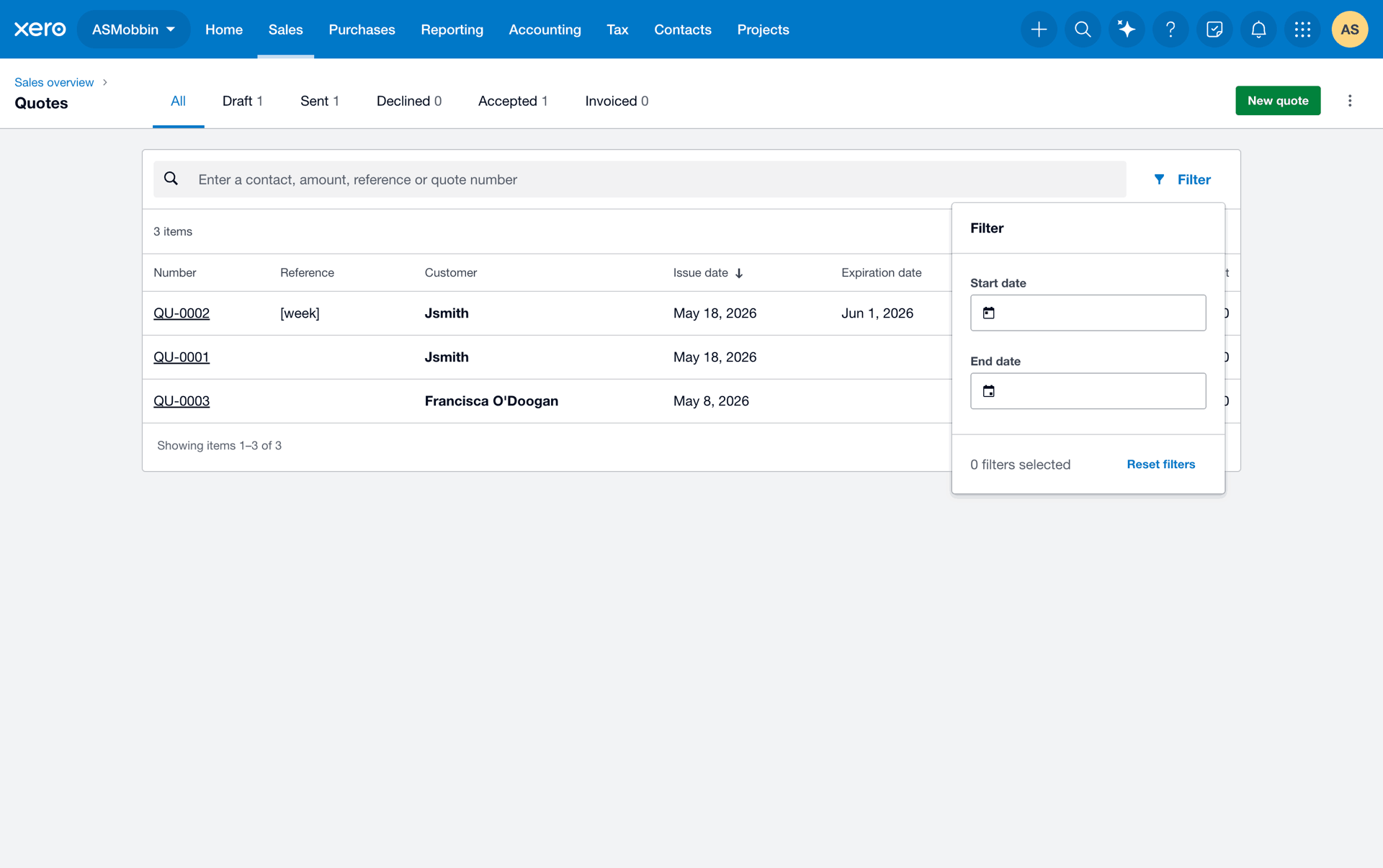Click the search bar magnifier icon
Screen dimensions: 1383x868
pyautogui.click(x=171, y=179)
